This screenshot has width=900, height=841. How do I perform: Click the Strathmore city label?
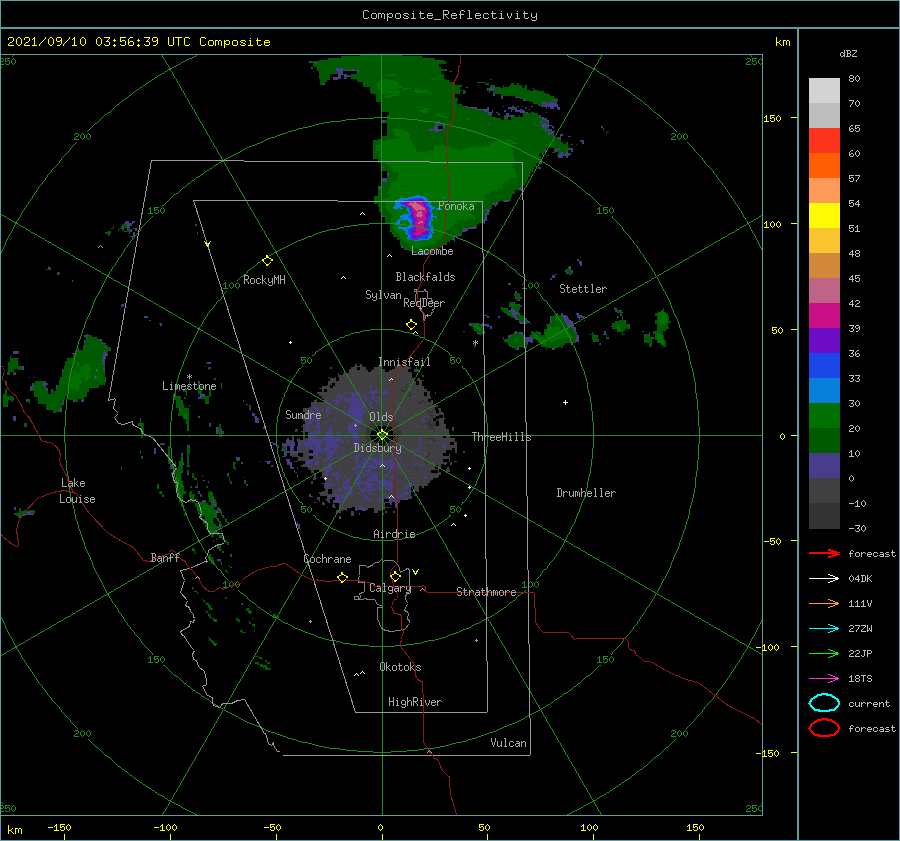pyautogui.click(x=486, y=592)
